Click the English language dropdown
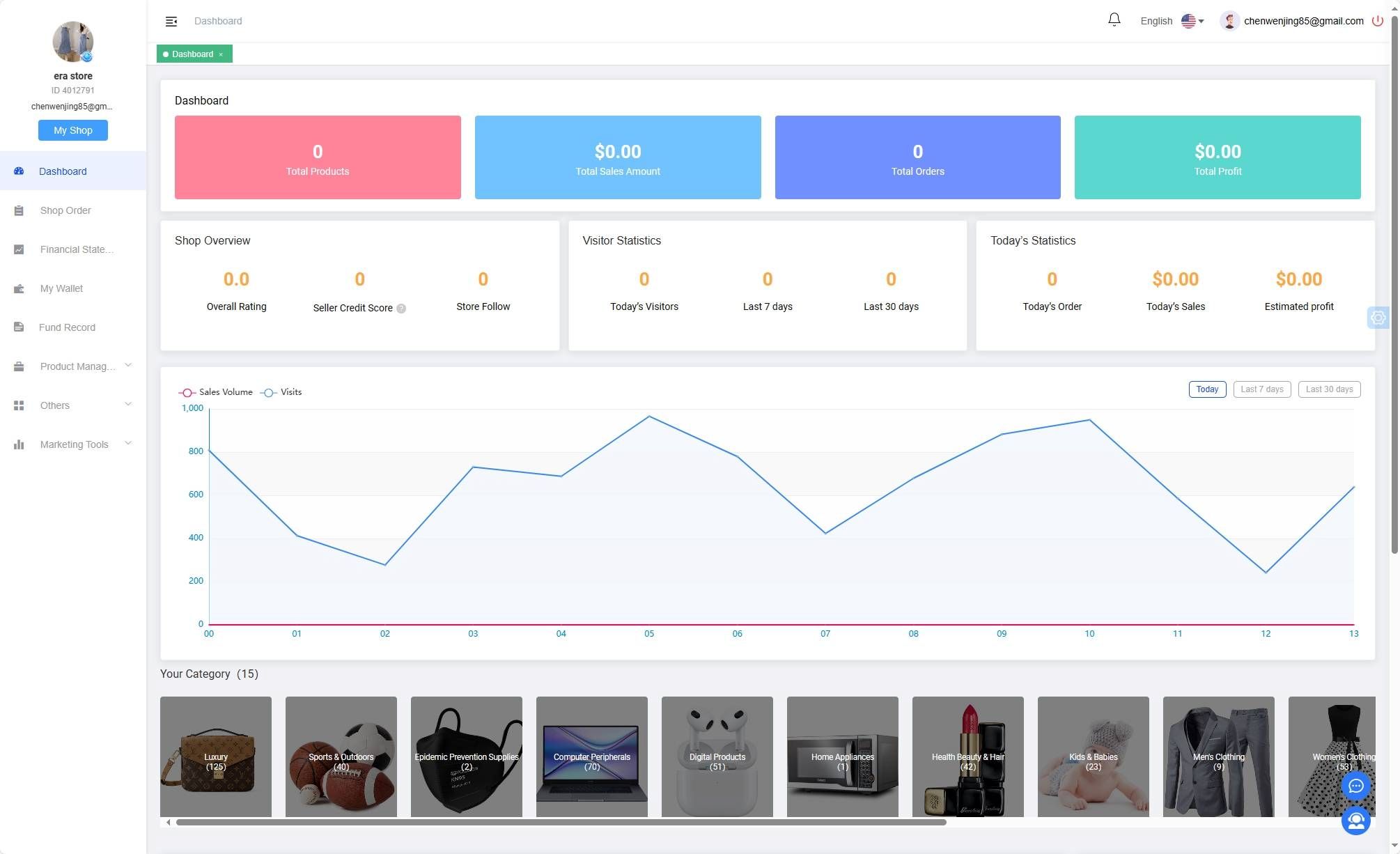The image size is (1400, 854). [x=1172, y=20]
